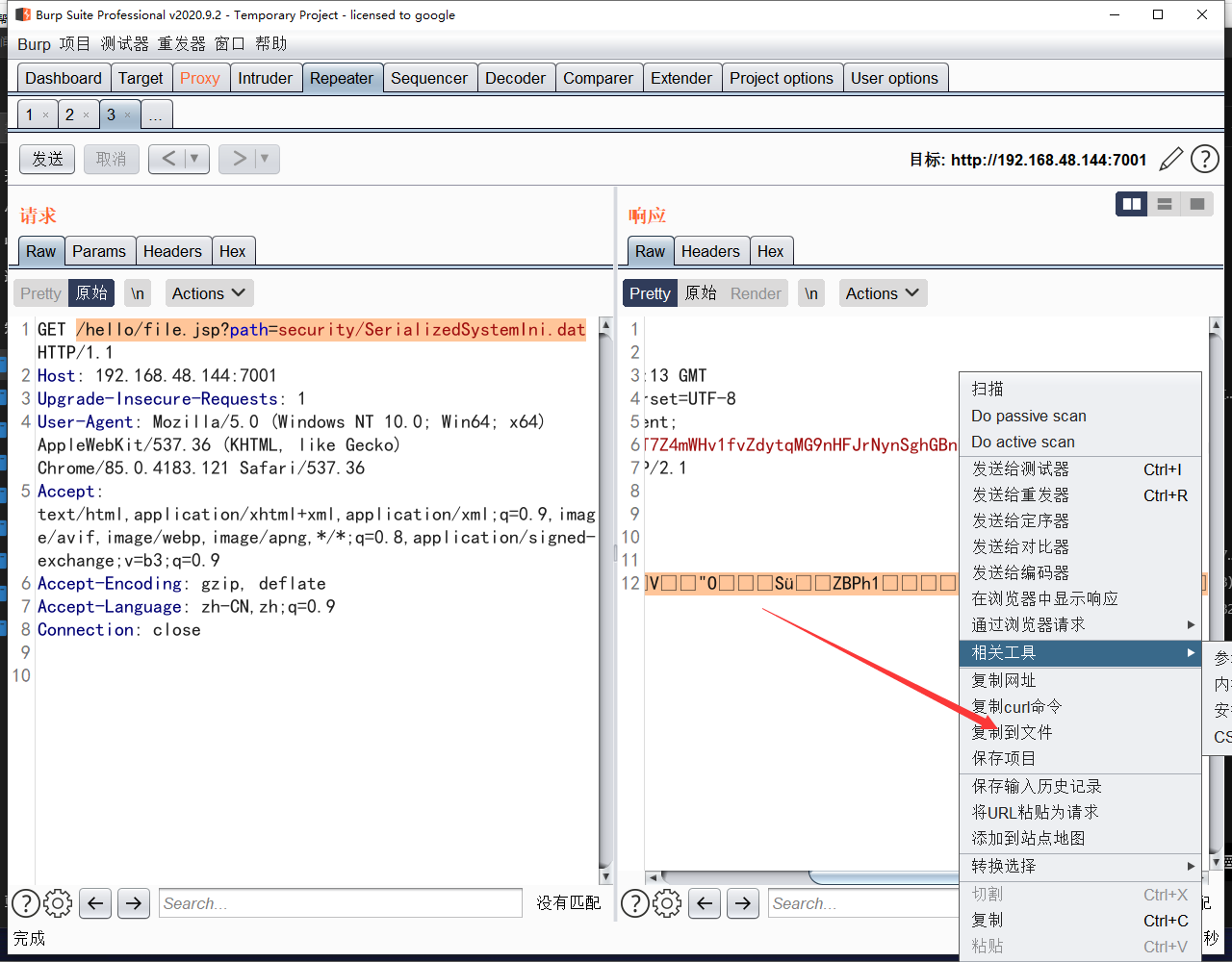The width and height of the screenshot is (1232, 962).
Task: Open the 测试器 menu
Action: 125,44
